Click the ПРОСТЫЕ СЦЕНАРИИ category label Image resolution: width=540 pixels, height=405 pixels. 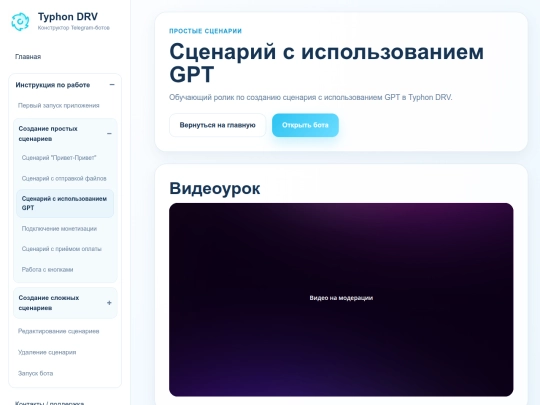[x=205, y=31]
